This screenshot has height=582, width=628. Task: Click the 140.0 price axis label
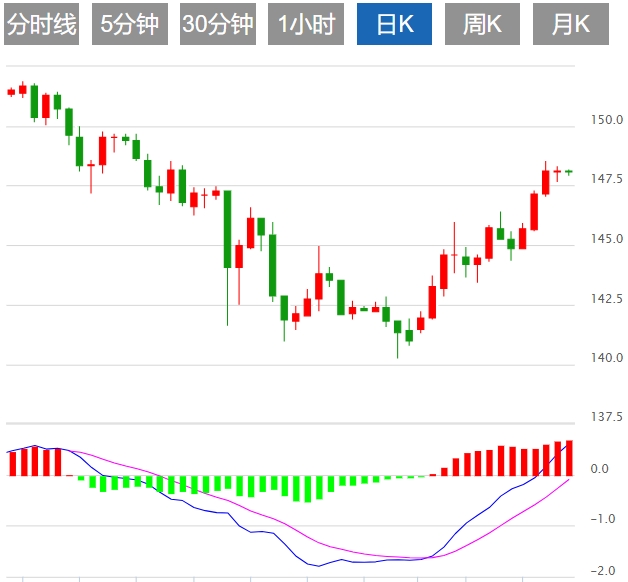606,357
